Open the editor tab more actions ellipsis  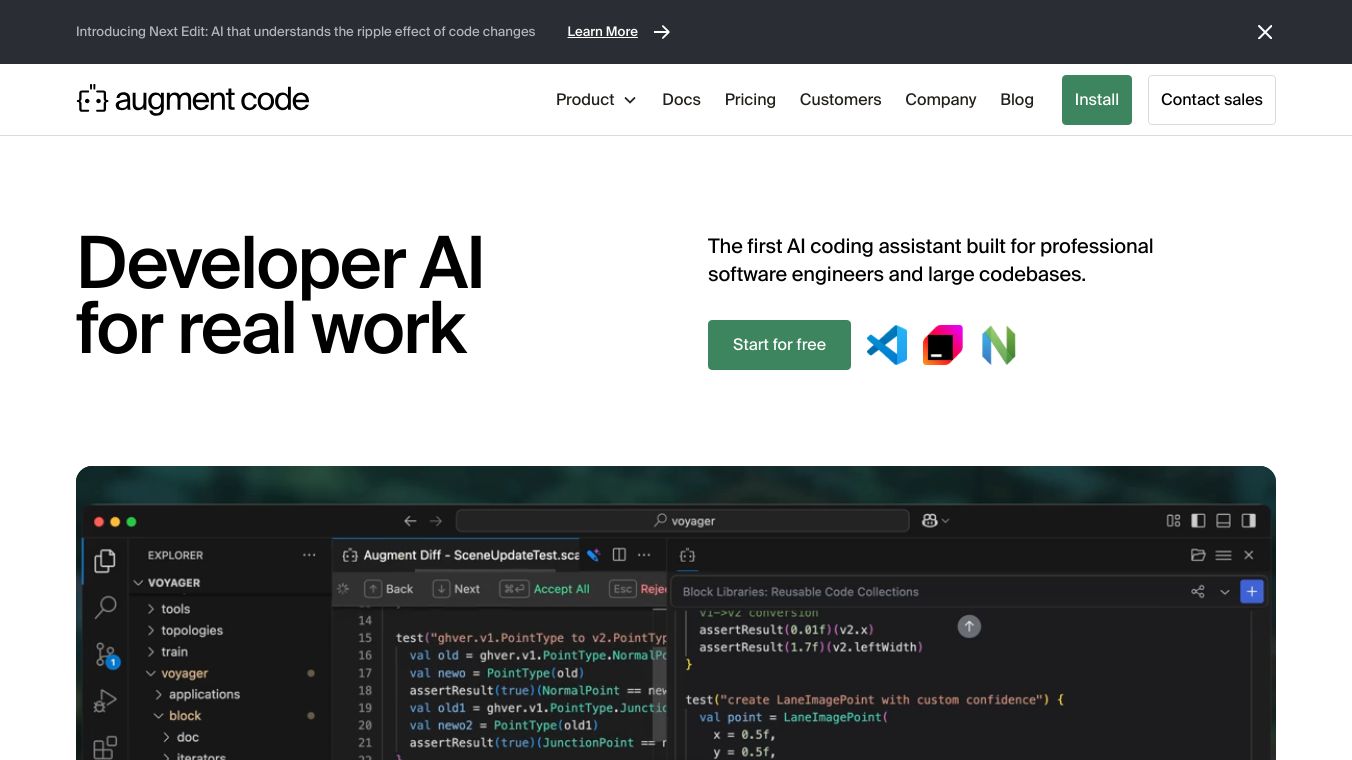644,555
